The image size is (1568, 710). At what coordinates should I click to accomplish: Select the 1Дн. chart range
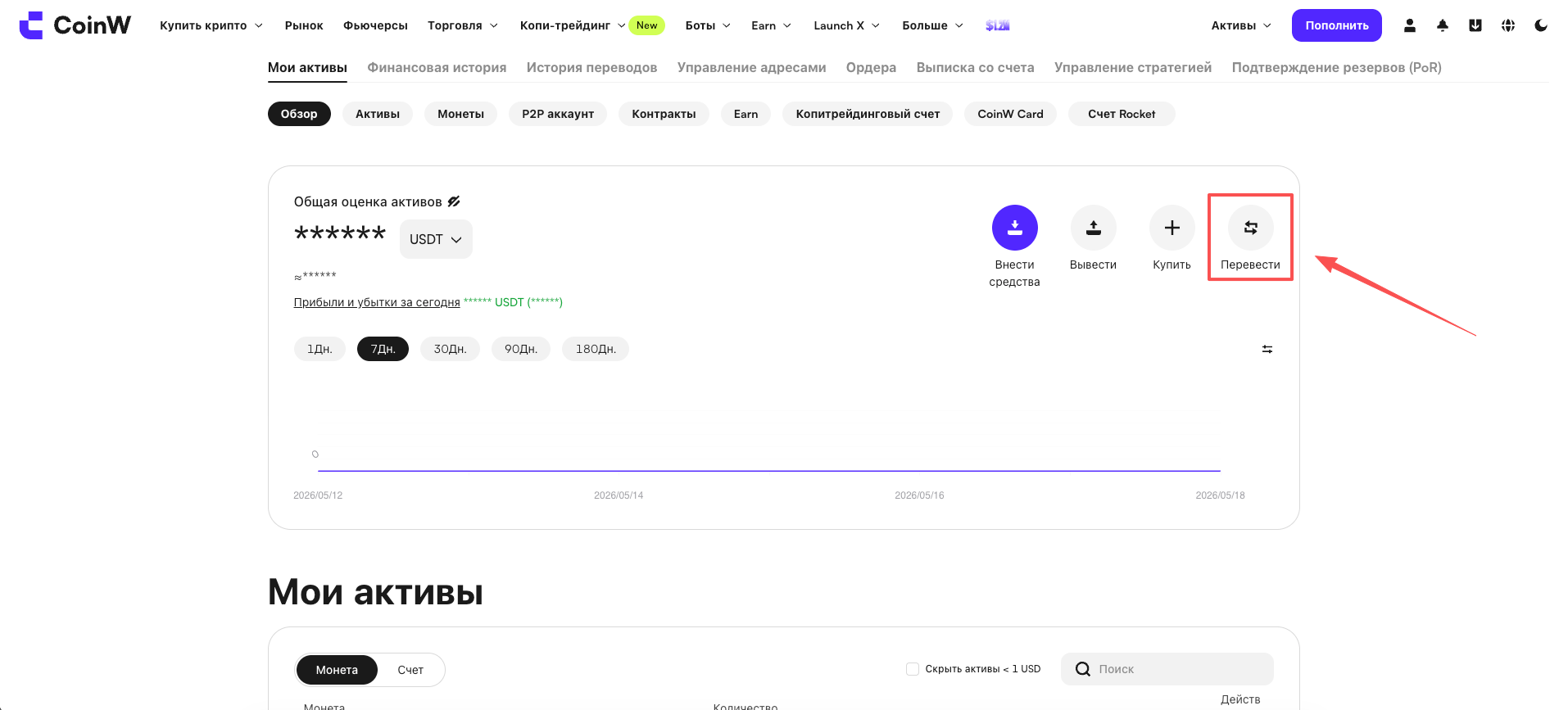[x=319, y=349]
